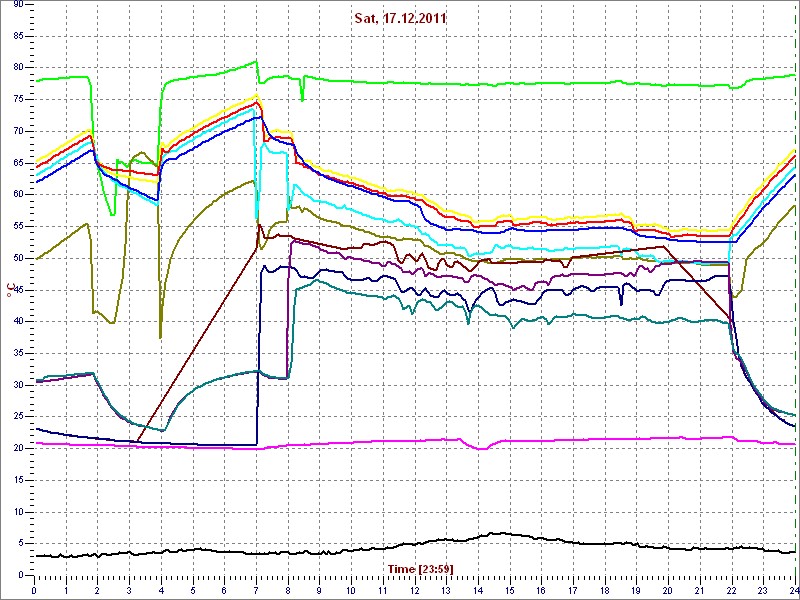The width and height of the screenshot is (800, 600).
Task: Click hour 12 on the horizontal time axis
Action: [x=415, y=590]
